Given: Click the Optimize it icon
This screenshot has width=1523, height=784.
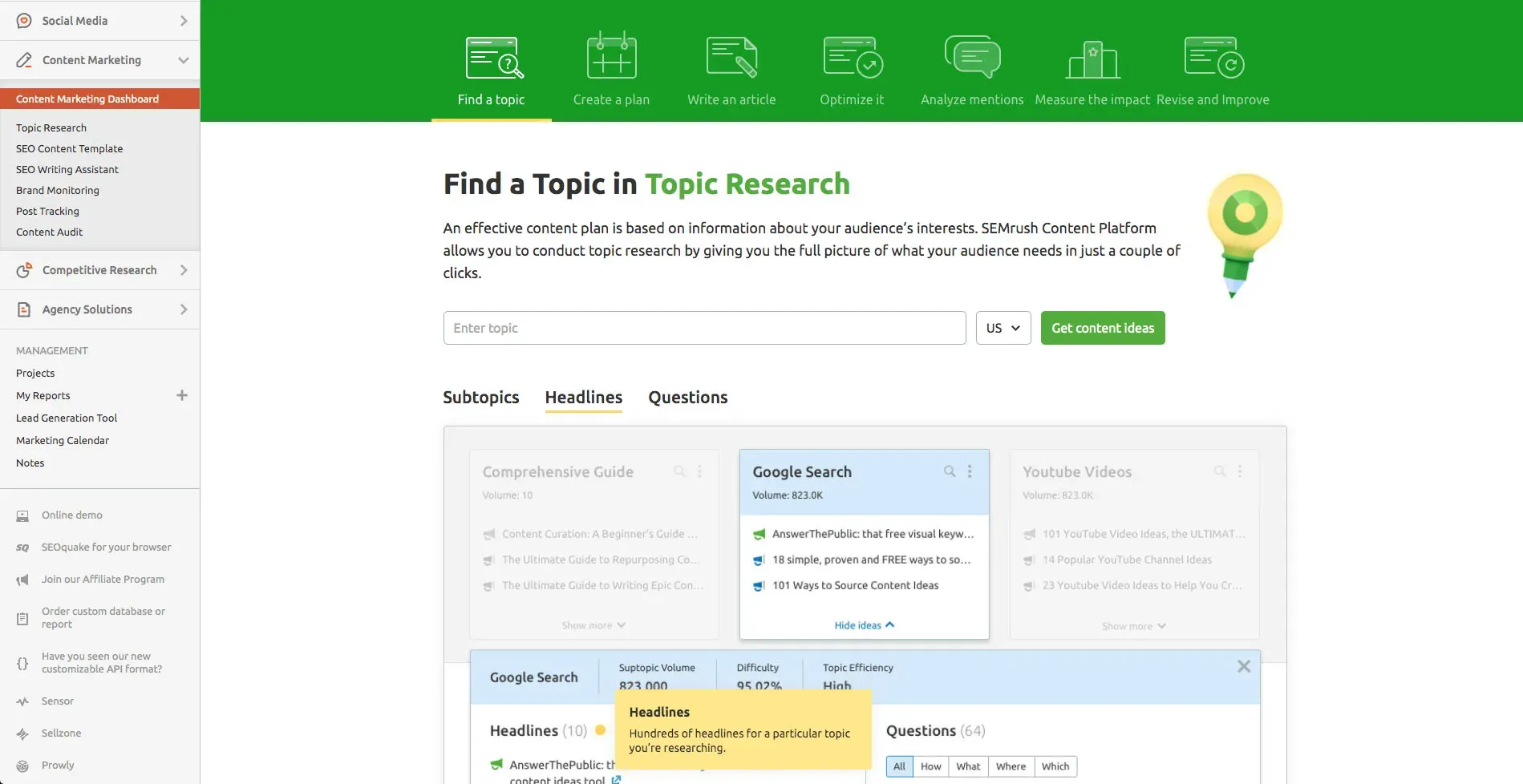Looking at the screenshot, I should tap(853, 57).
